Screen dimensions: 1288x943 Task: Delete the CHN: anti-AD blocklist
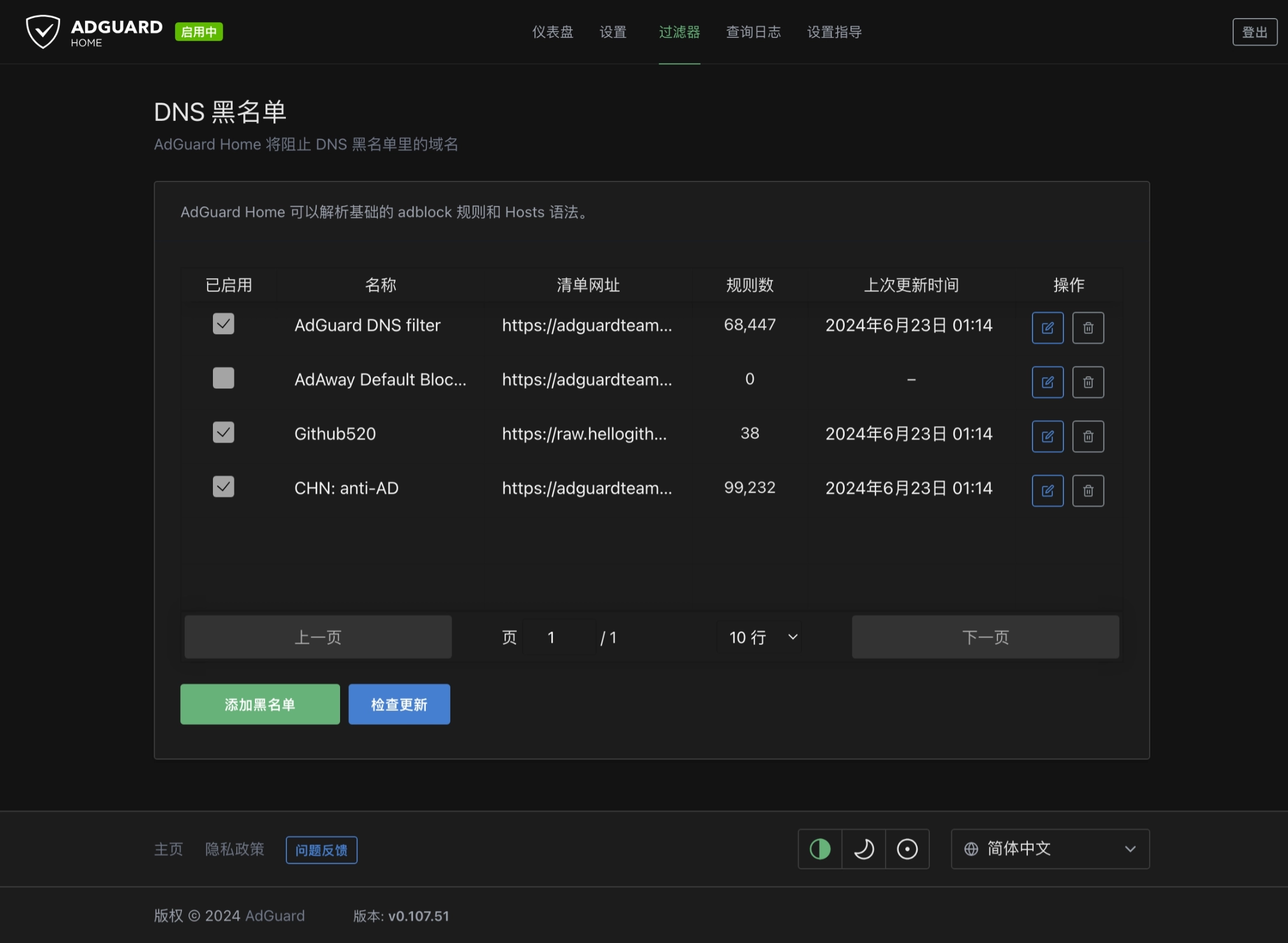click(x=1088, y=490)
